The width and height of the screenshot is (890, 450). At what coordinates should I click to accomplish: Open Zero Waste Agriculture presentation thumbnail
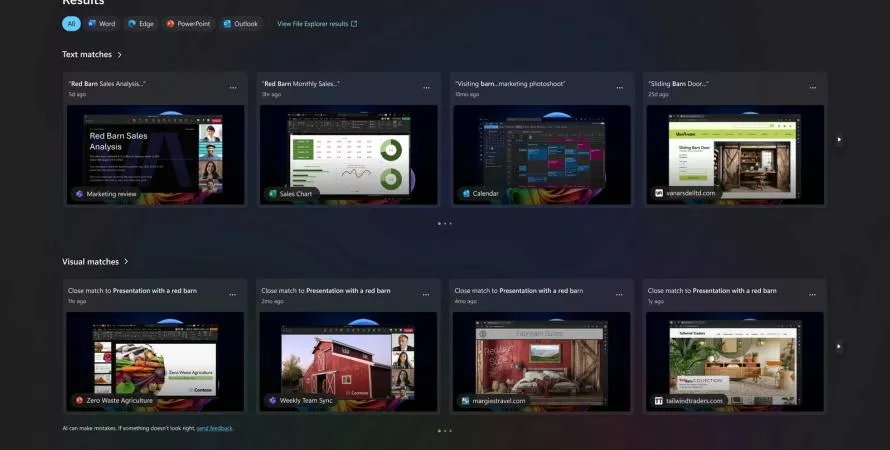[x=155, y=361]
